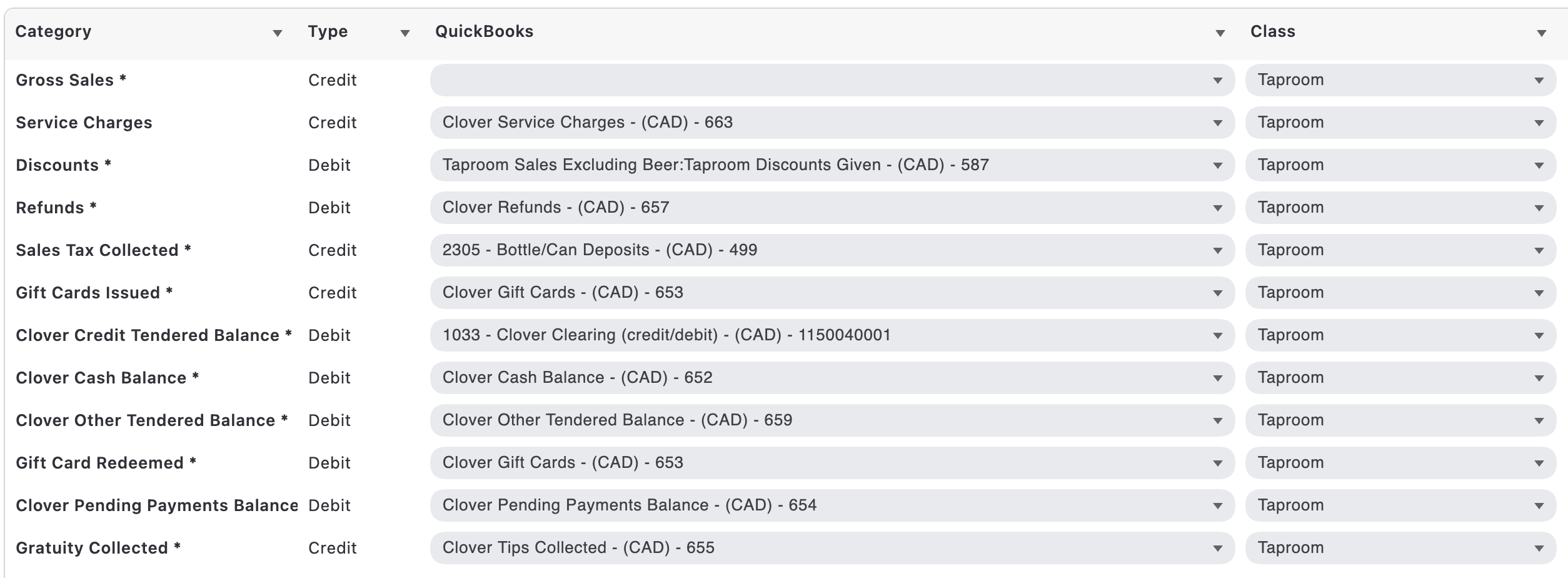1568x578 pixels.
Task: Open the empty Gross Sales QuickBooks dropdown
Action: click(832, 80)
